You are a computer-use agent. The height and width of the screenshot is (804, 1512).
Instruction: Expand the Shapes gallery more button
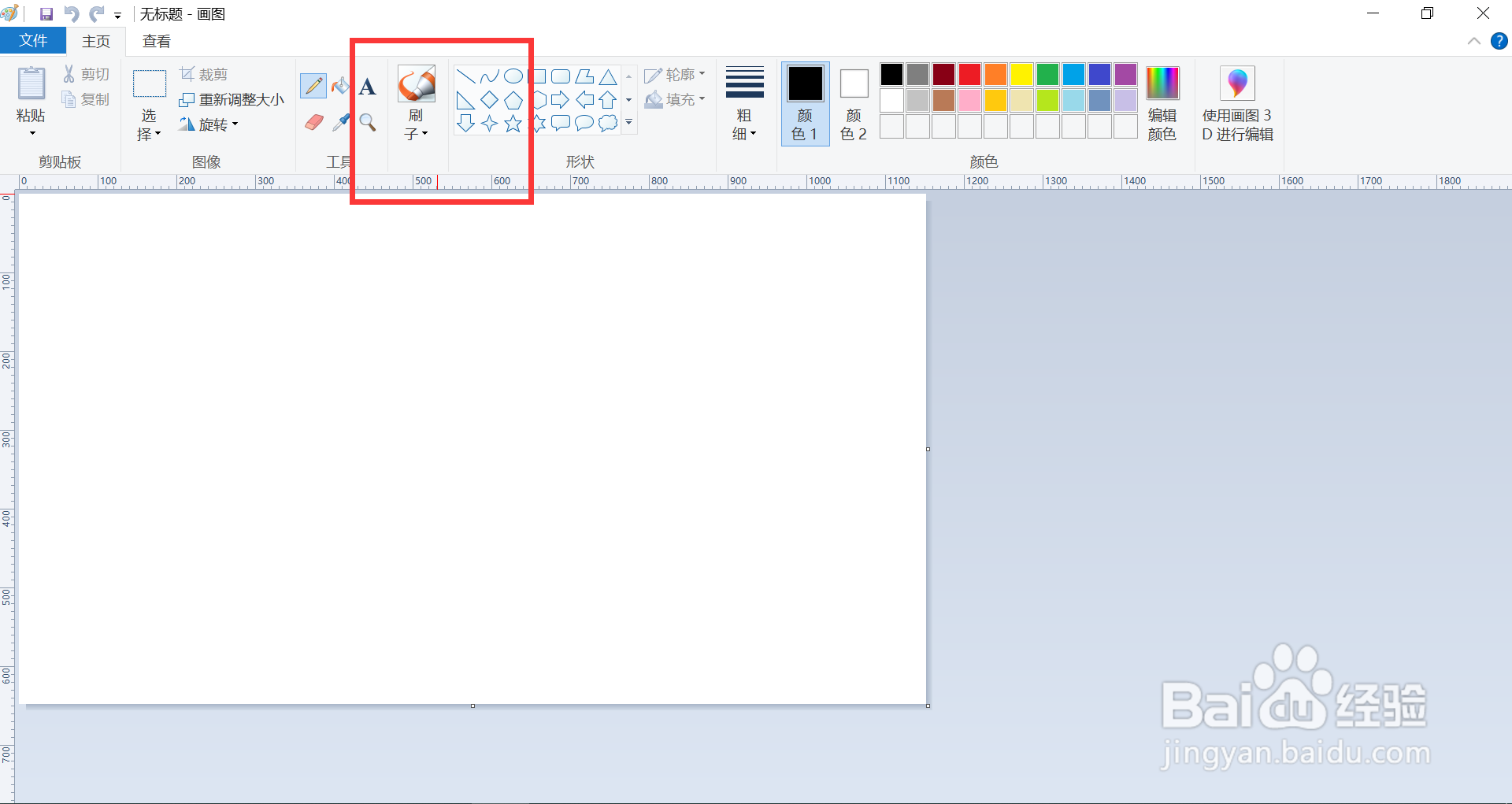[628, 122]
